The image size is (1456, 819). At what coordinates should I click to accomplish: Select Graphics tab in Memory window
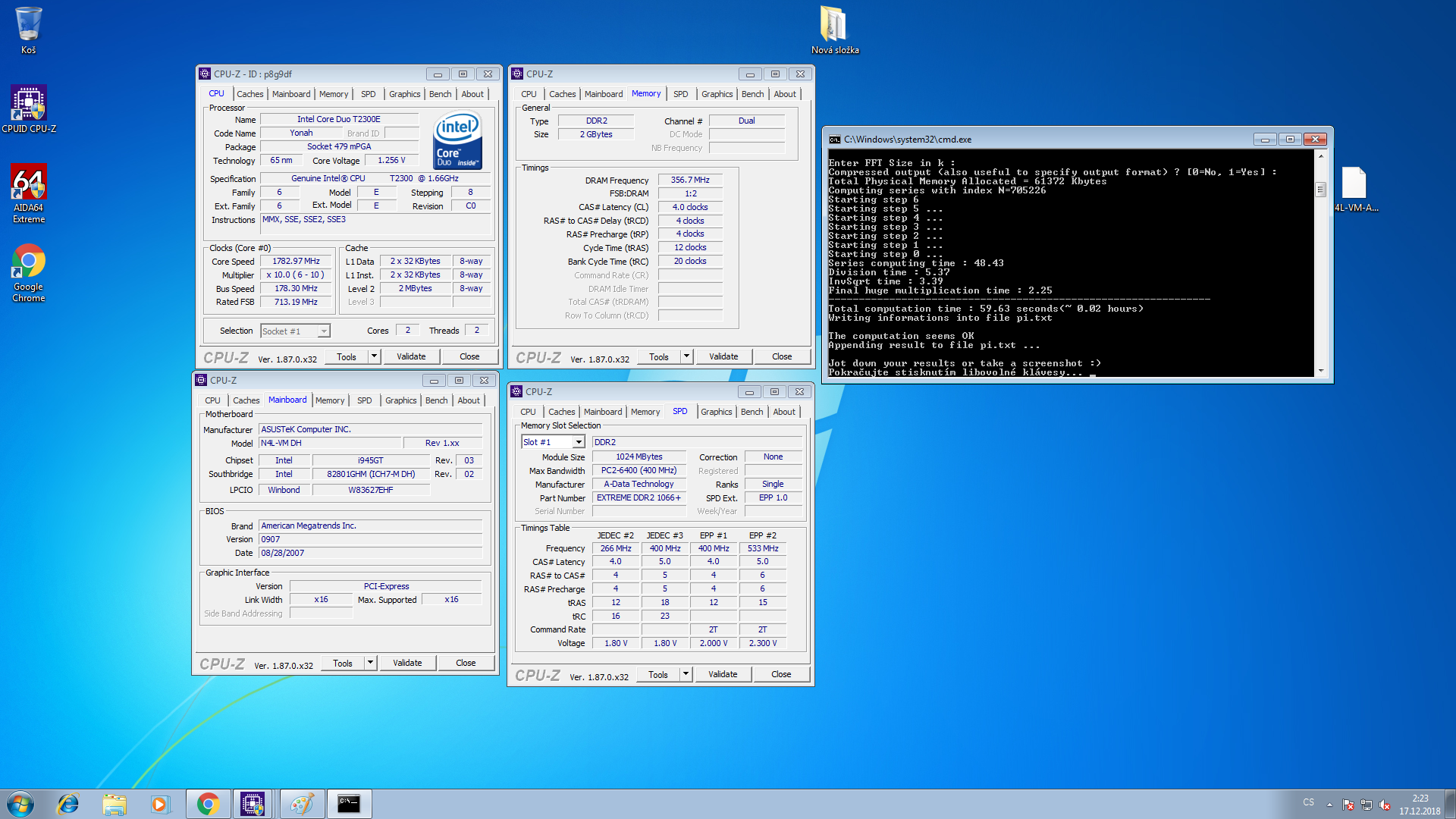[x=717, y=94]
